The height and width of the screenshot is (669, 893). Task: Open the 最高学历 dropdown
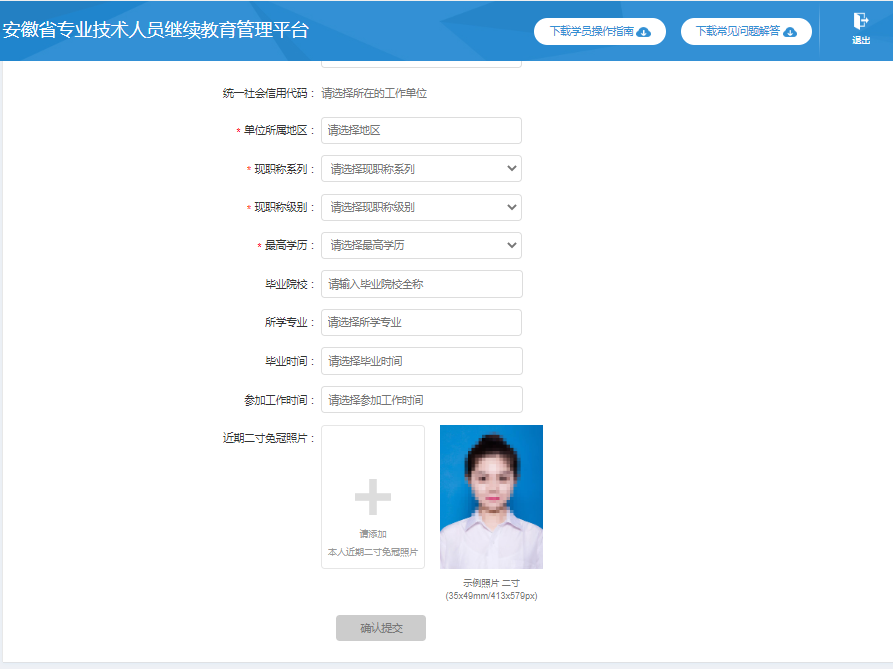(x=421, y=245)
